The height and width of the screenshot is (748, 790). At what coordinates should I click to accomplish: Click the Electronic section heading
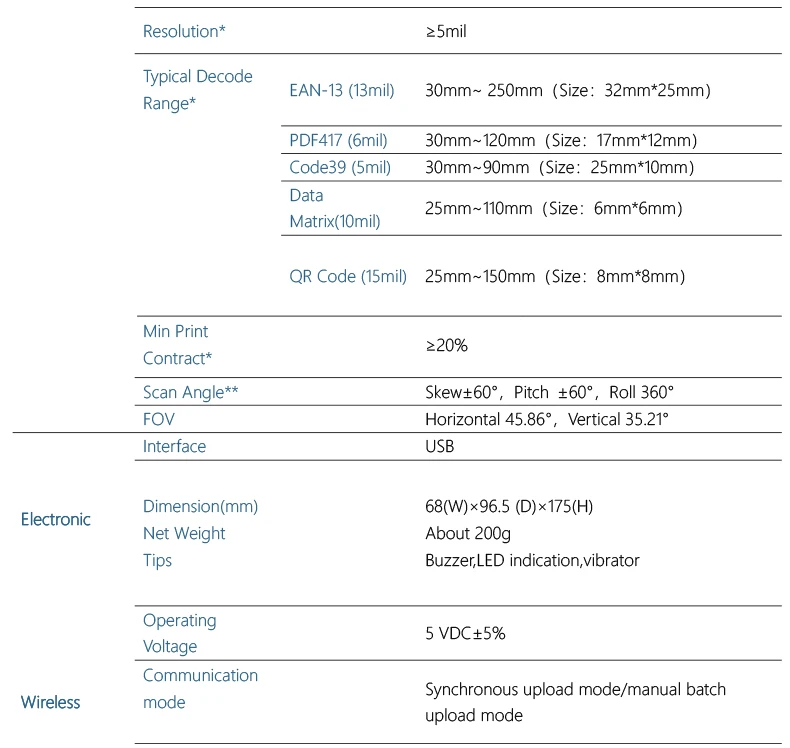[x=55, y=519]
